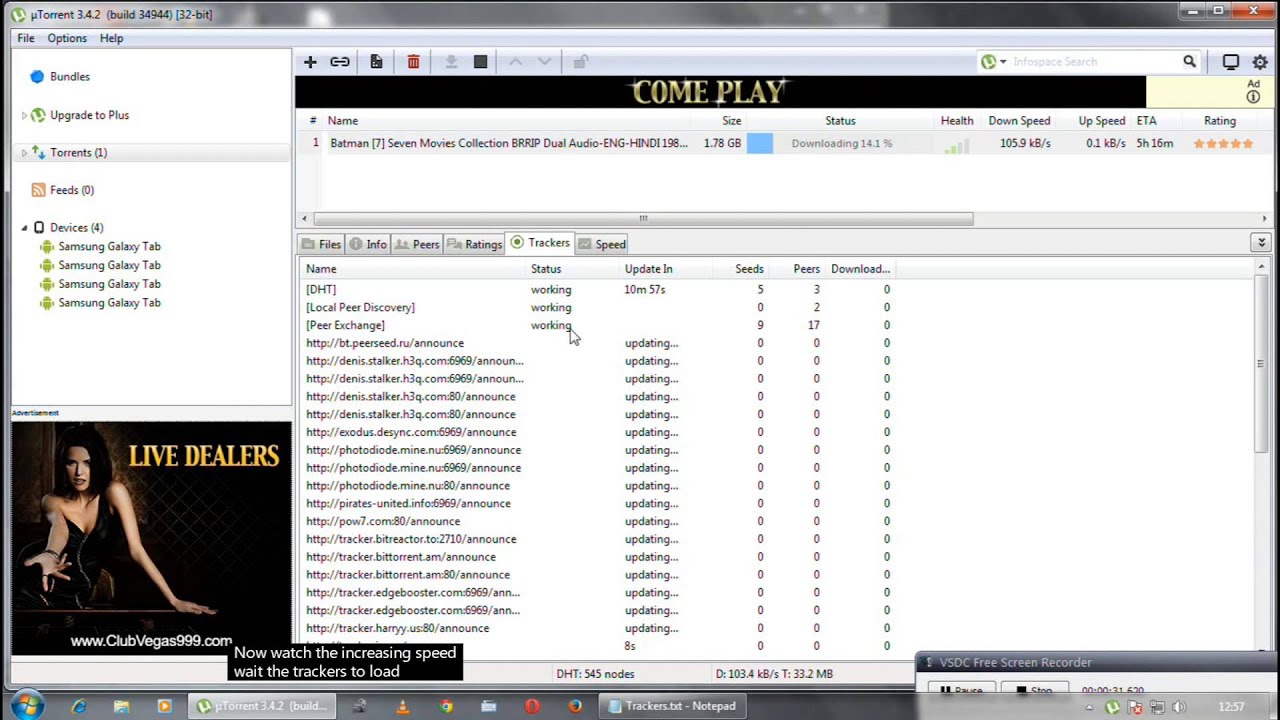1280x720 pixels.
Task: Click the DHT: 545 nodes status
Action: click(595, 674)
